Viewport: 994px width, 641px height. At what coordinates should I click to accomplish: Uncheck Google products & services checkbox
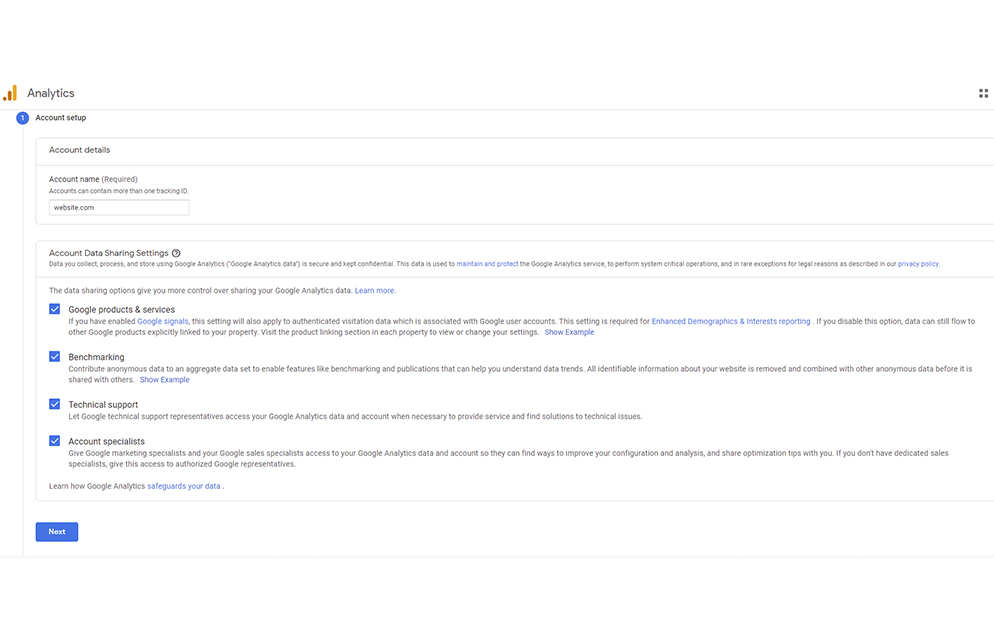(55, 309)
